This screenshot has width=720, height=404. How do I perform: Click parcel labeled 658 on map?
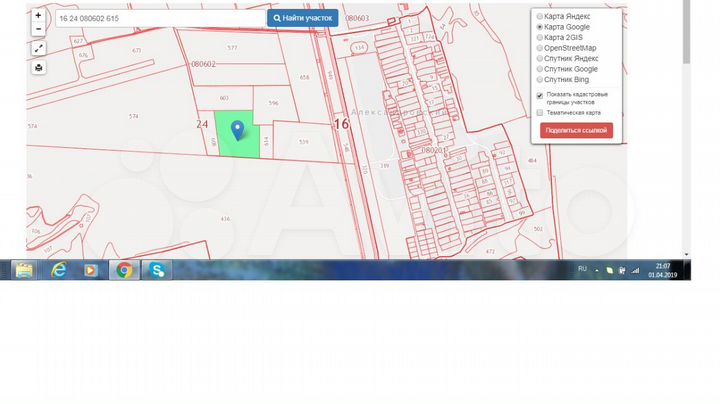click(304, 78)
